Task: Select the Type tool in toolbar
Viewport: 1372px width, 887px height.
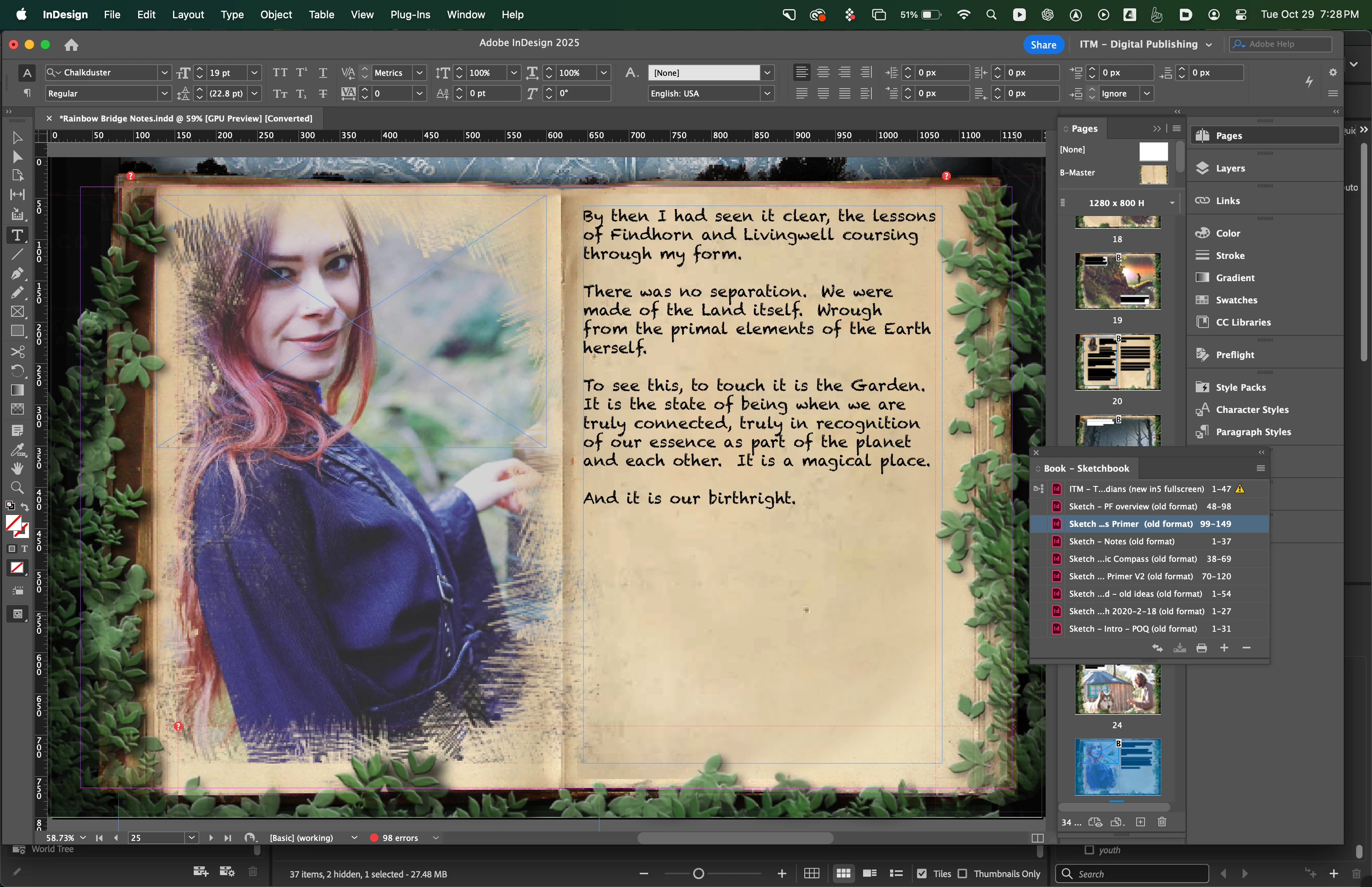Action: click(17, 235)
